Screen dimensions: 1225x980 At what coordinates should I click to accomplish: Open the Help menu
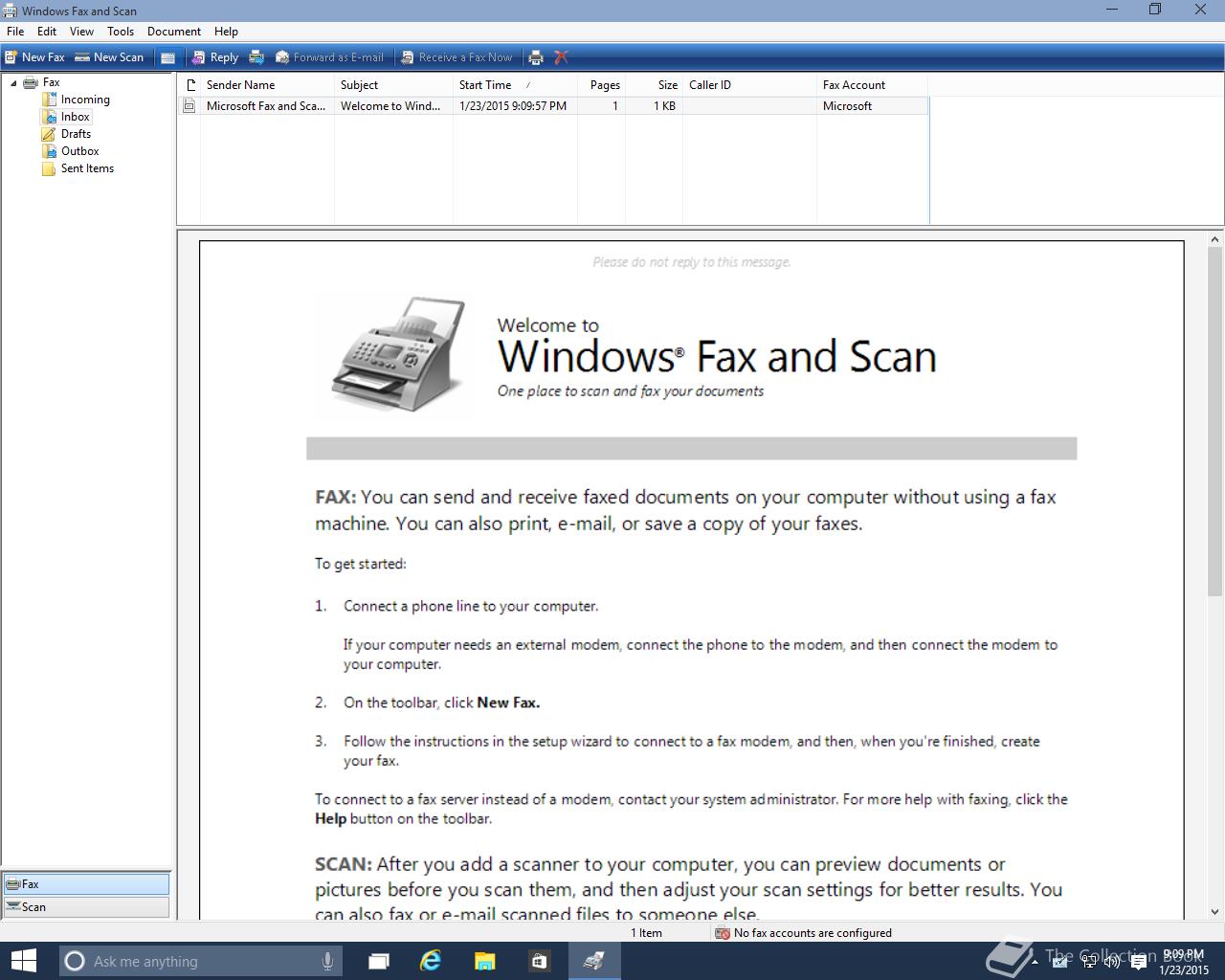[226, 32]
